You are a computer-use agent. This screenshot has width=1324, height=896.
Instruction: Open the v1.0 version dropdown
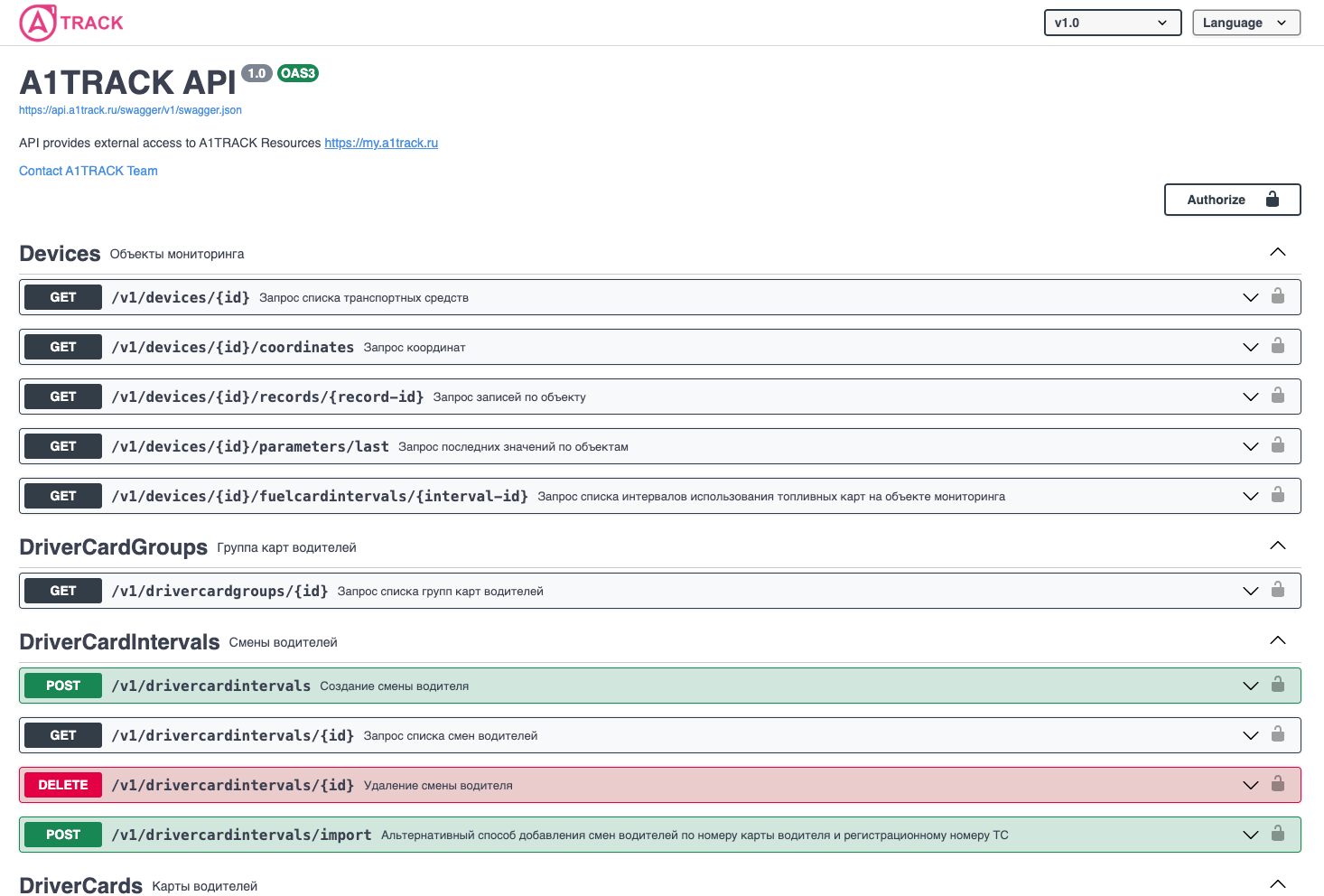click(1112, 23)
